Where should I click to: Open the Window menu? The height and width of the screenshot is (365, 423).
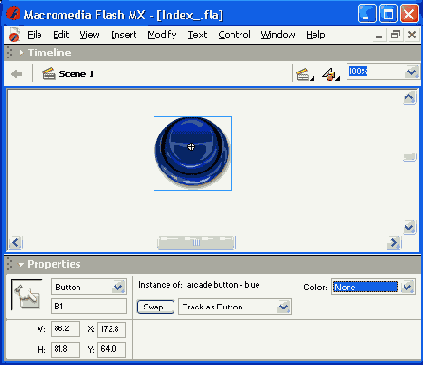278,35
